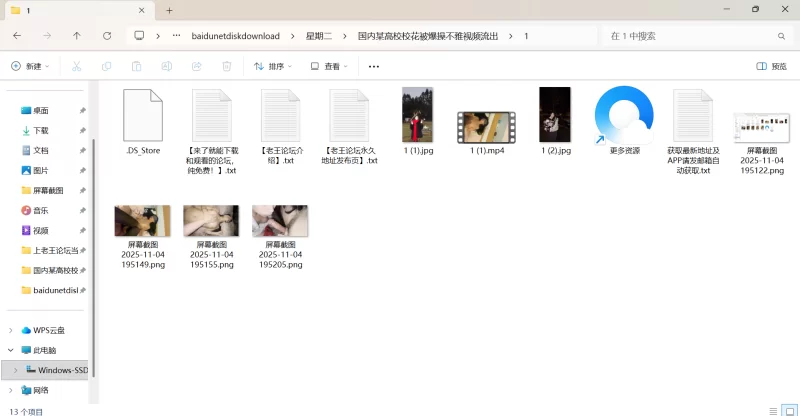Click the Cut scissors icon
Image resolution: width=800 pixels, height=416 pixels.
point(76,67)
